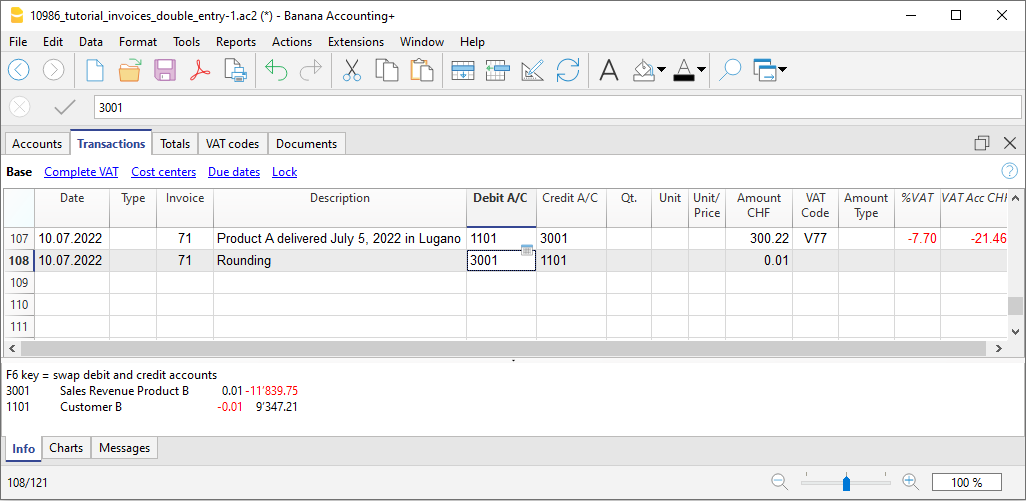Click the Recalculate refresh icon
Viewport: 1026px width, 501px height.
(568, 70)
